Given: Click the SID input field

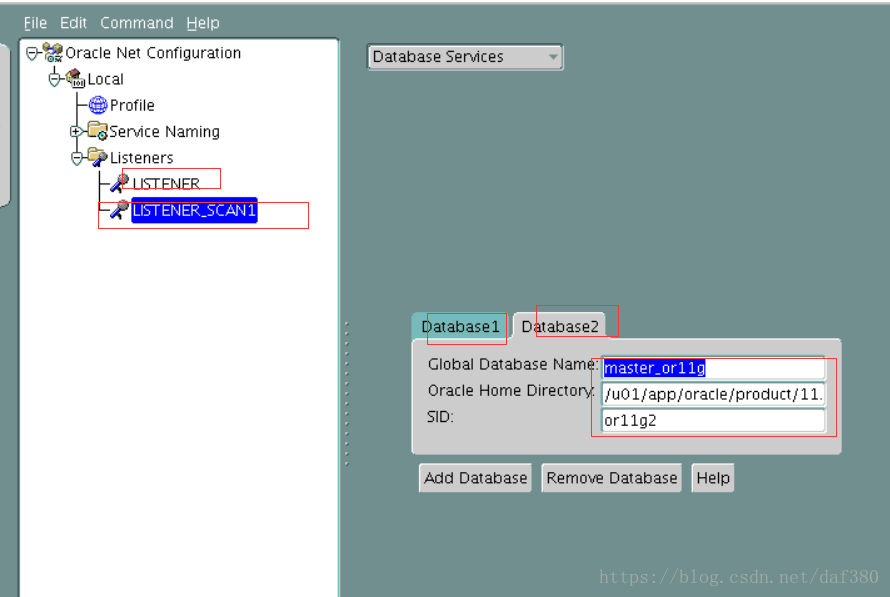Looking at the screenshot, I should click(x=713, y=421).
